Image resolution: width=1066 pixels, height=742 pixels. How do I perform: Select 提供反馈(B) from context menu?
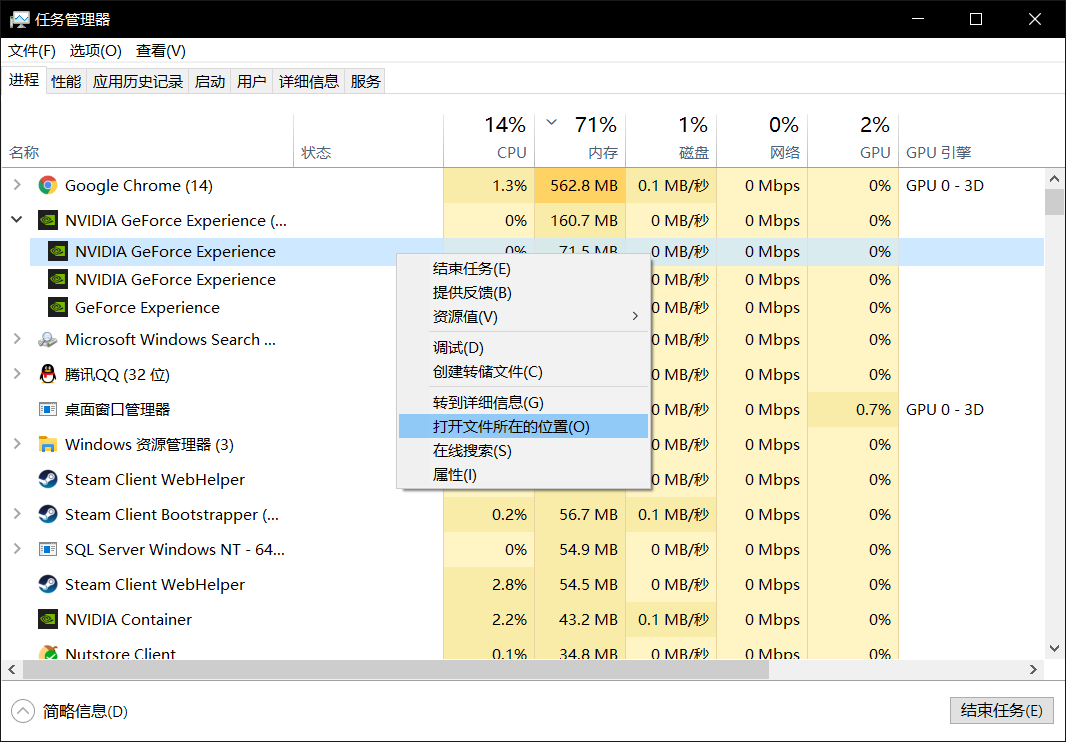coord(523,293)
